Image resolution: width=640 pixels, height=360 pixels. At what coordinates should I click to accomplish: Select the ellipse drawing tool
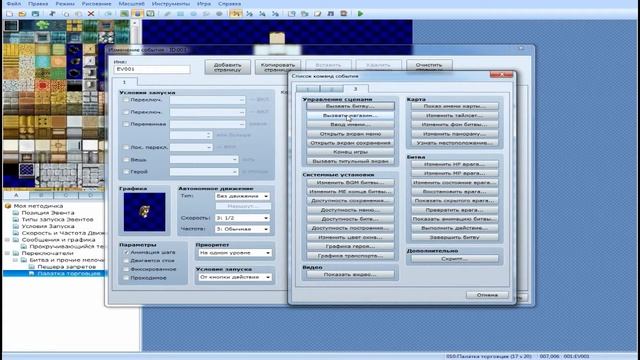(x=193, y=13)
